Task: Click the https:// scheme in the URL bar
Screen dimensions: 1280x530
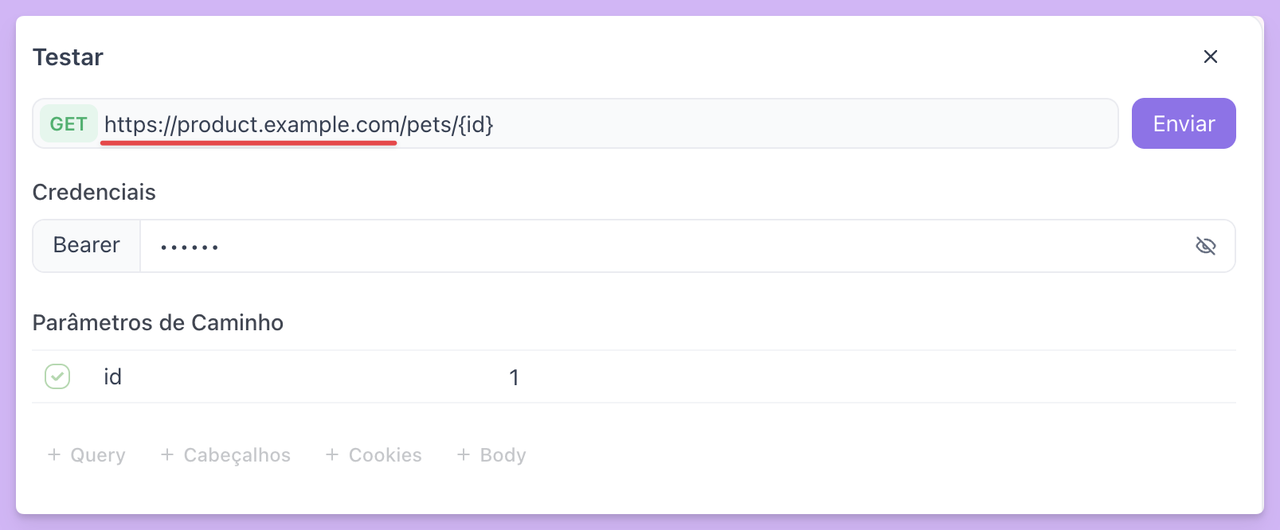Action: tap(141, 125)
